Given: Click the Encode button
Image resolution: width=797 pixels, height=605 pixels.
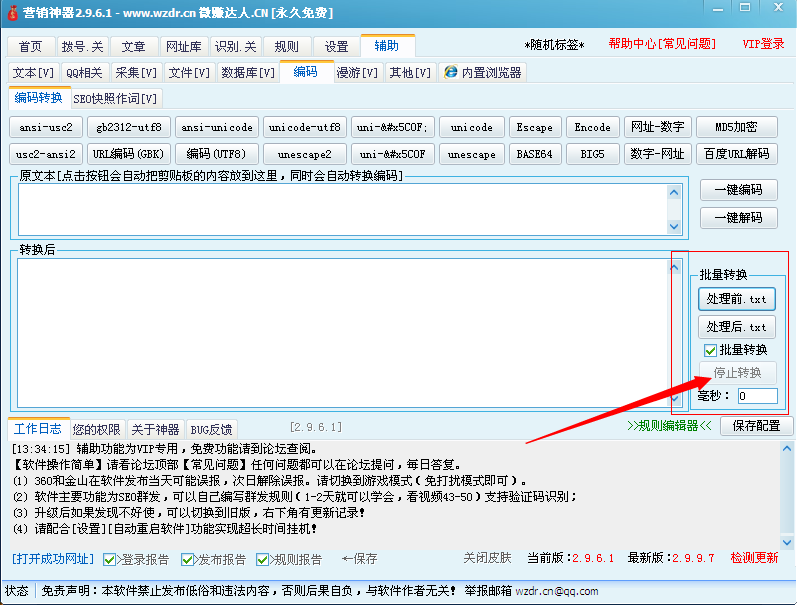Looking at the screenshot, I should 593,127.
